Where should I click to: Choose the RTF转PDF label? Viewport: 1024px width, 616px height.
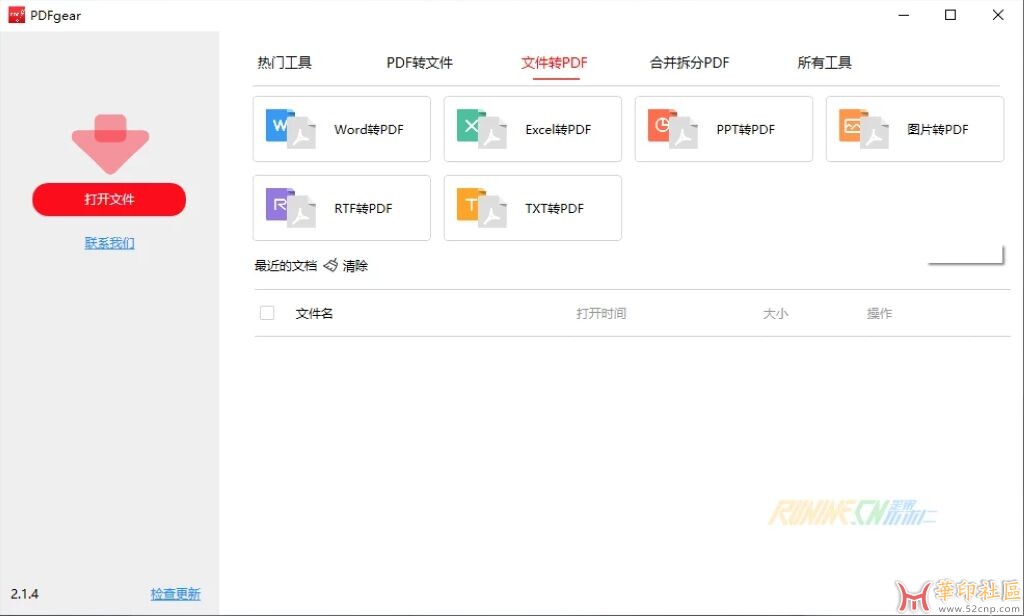tap(363, 208)
